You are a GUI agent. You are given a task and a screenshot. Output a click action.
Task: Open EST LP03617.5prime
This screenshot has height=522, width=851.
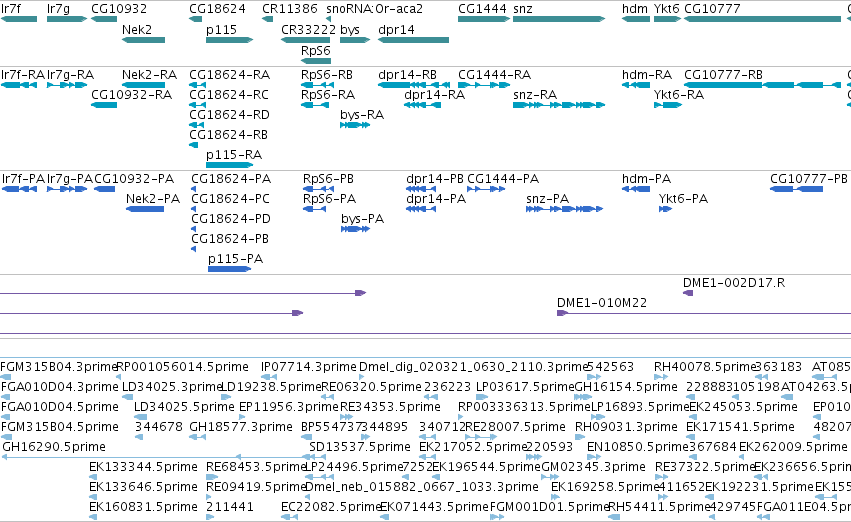525,387
